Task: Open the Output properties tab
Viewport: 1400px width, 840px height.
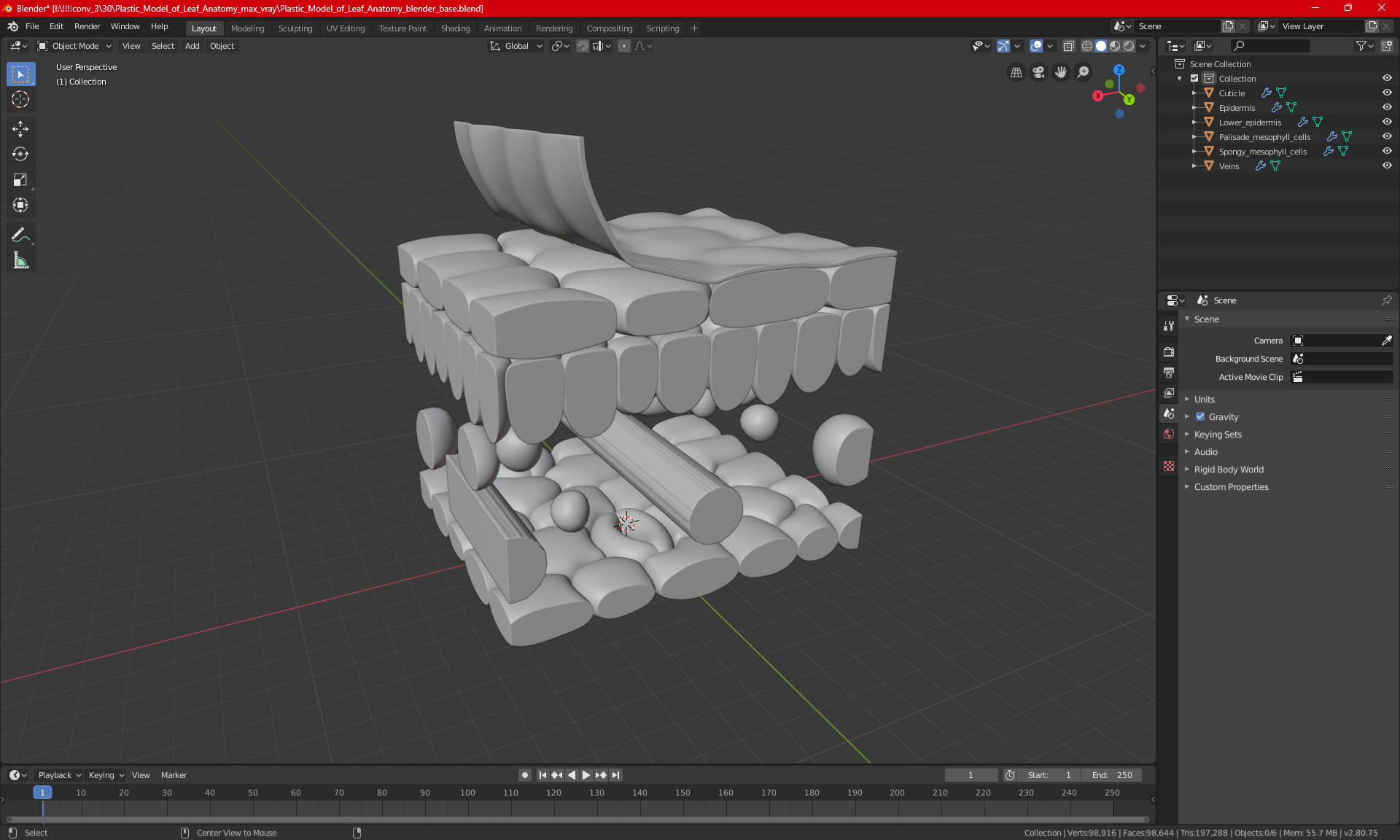Action: click(1169, 373)
